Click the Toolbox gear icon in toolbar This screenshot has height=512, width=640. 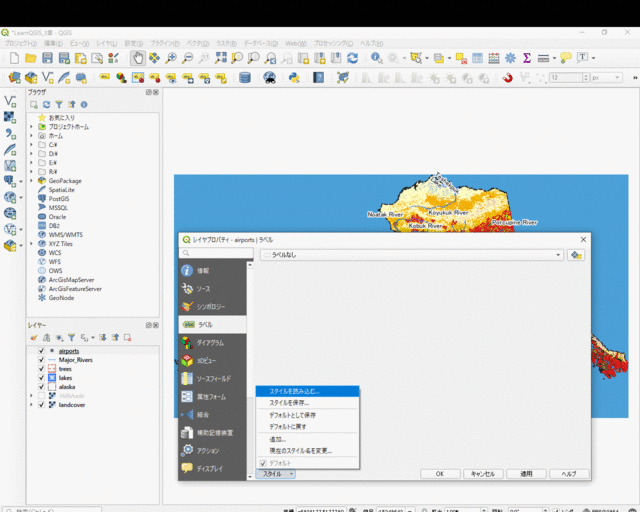[x=510, y=58]
